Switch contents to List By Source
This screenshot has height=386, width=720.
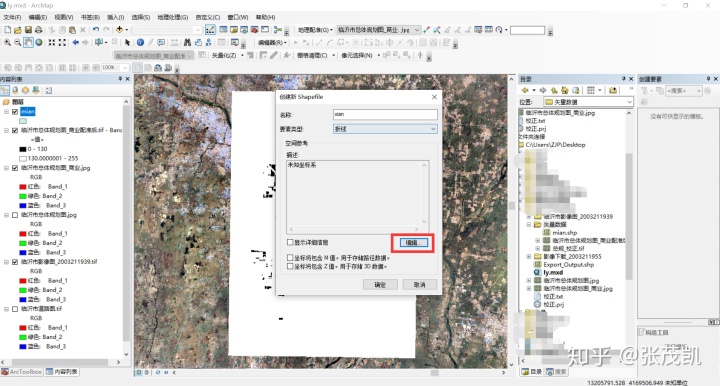[15, 90]
